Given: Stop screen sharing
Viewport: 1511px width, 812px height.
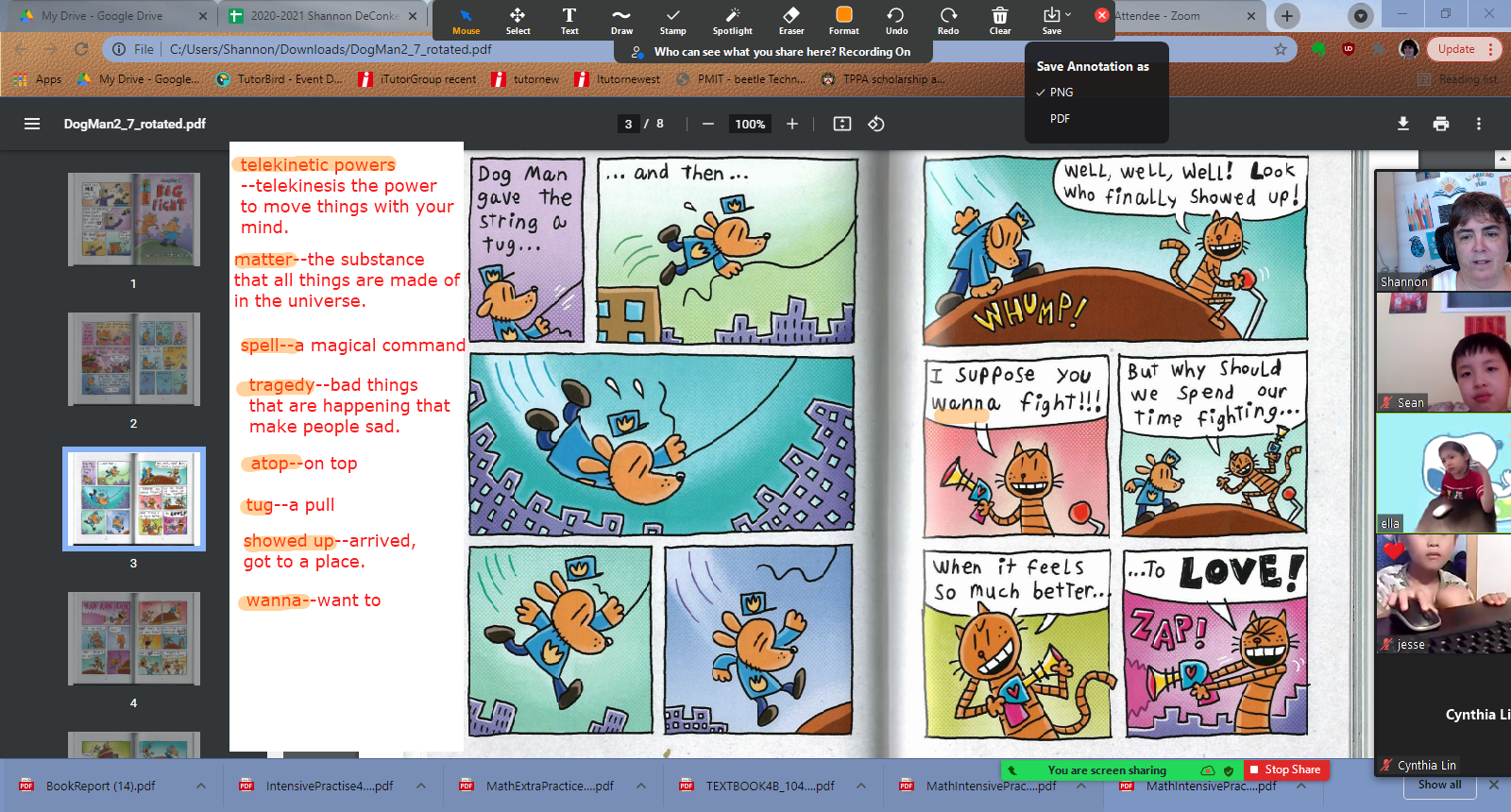Looking at the screenshot, I should click(x=1285, y=770).
